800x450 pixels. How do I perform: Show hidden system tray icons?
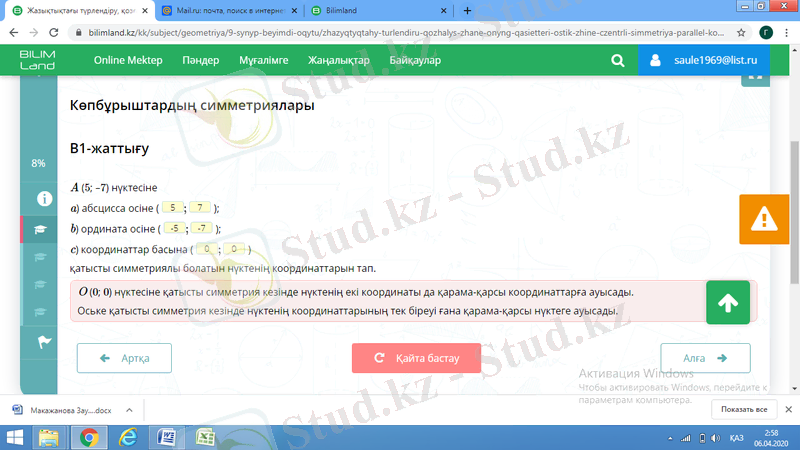click(x=670, y=438)
